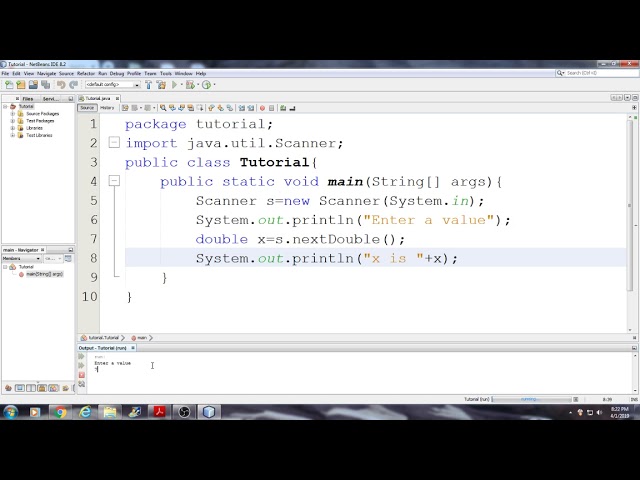Open the Debug menu

(x=117, y=73)
